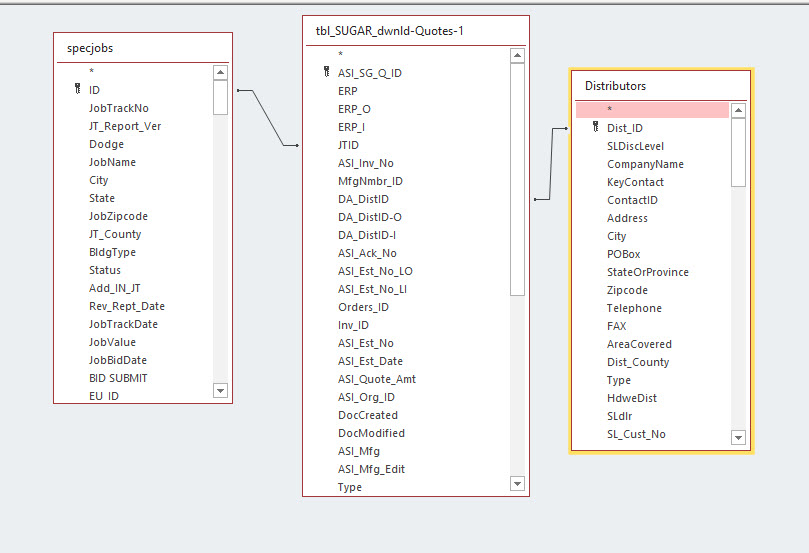809x553 pixels.
Task: Click scroll down arrow in Distributors list
Action: tap(738, 437)
